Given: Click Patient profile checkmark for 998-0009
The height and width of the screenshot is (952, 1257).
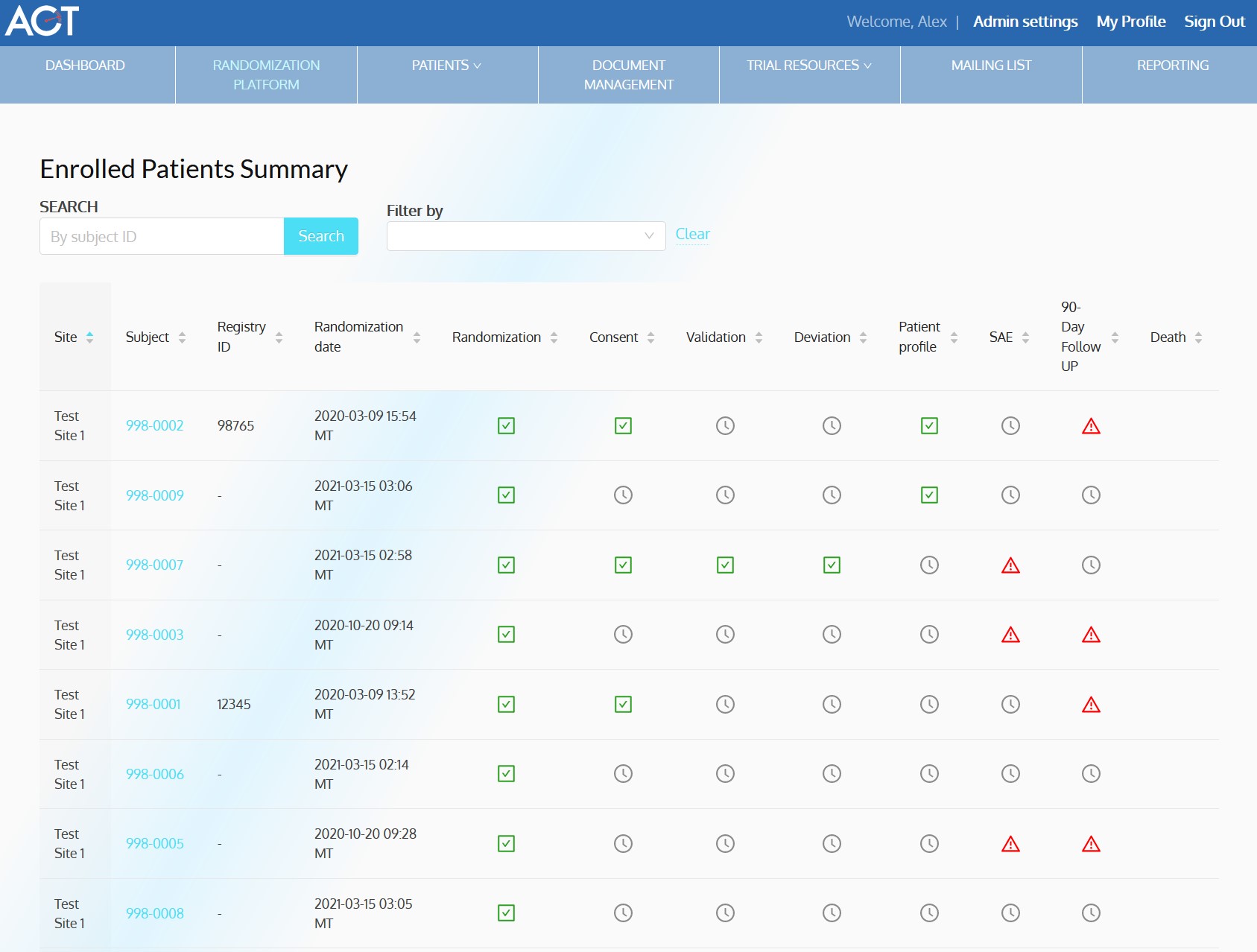Looking at the screenshot, I should [929, 495].
